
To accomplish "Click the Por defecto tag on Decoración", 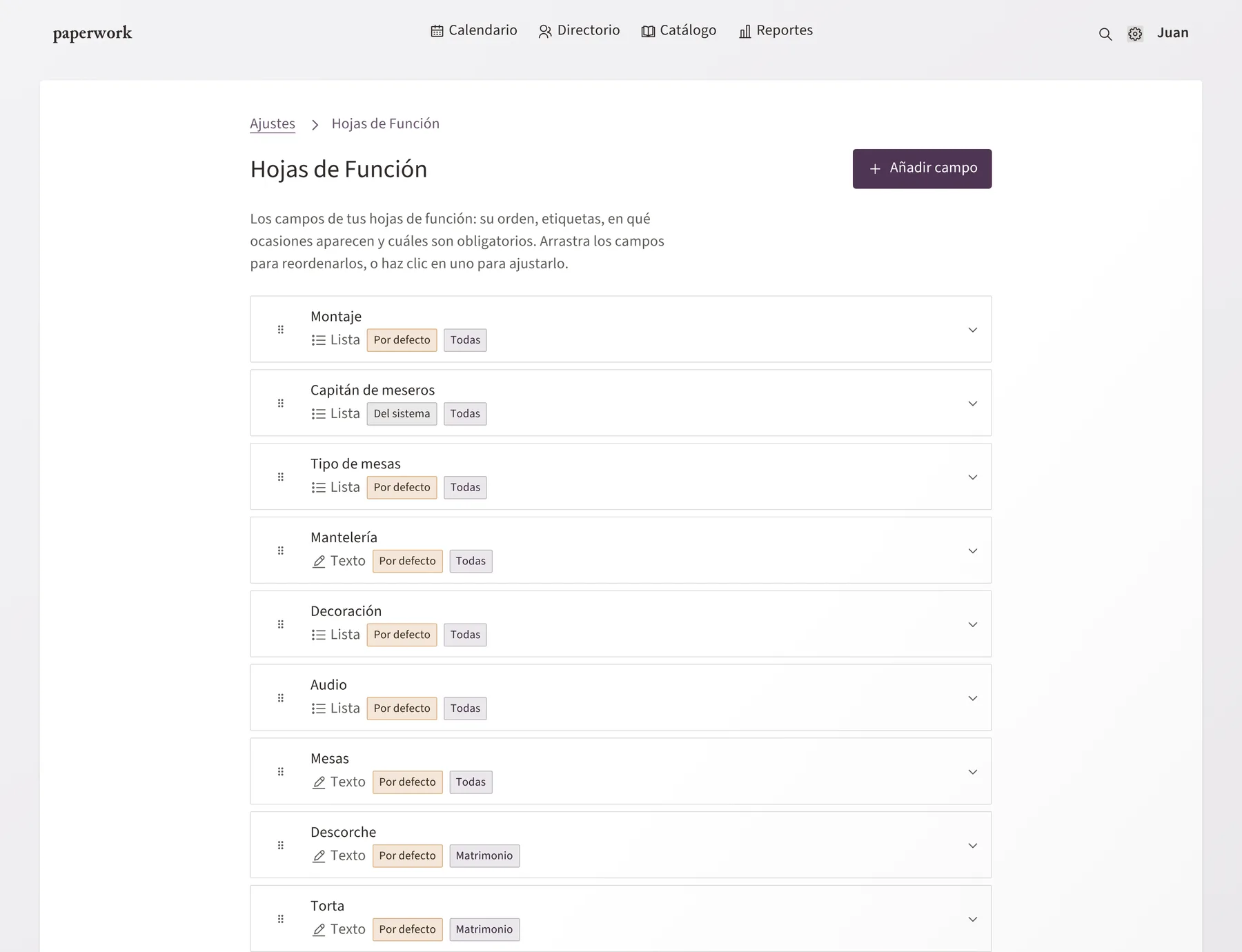I will click(402, 635).
